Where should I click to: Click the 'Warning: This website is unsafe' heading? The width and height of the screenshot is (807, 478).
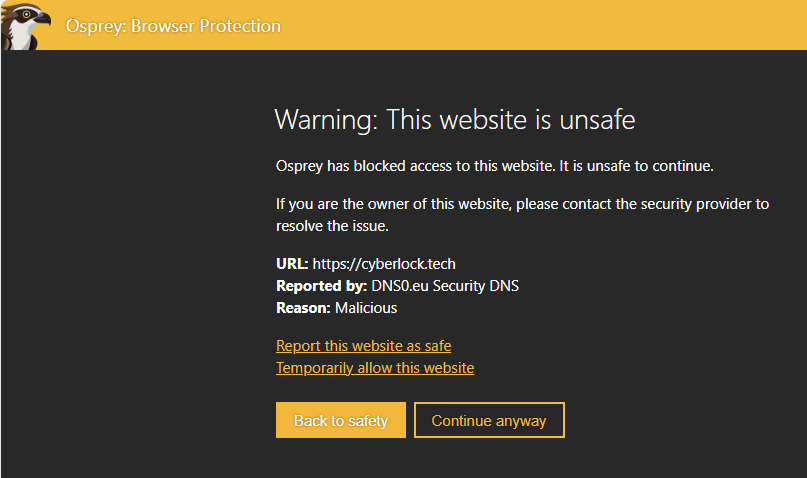455,120
